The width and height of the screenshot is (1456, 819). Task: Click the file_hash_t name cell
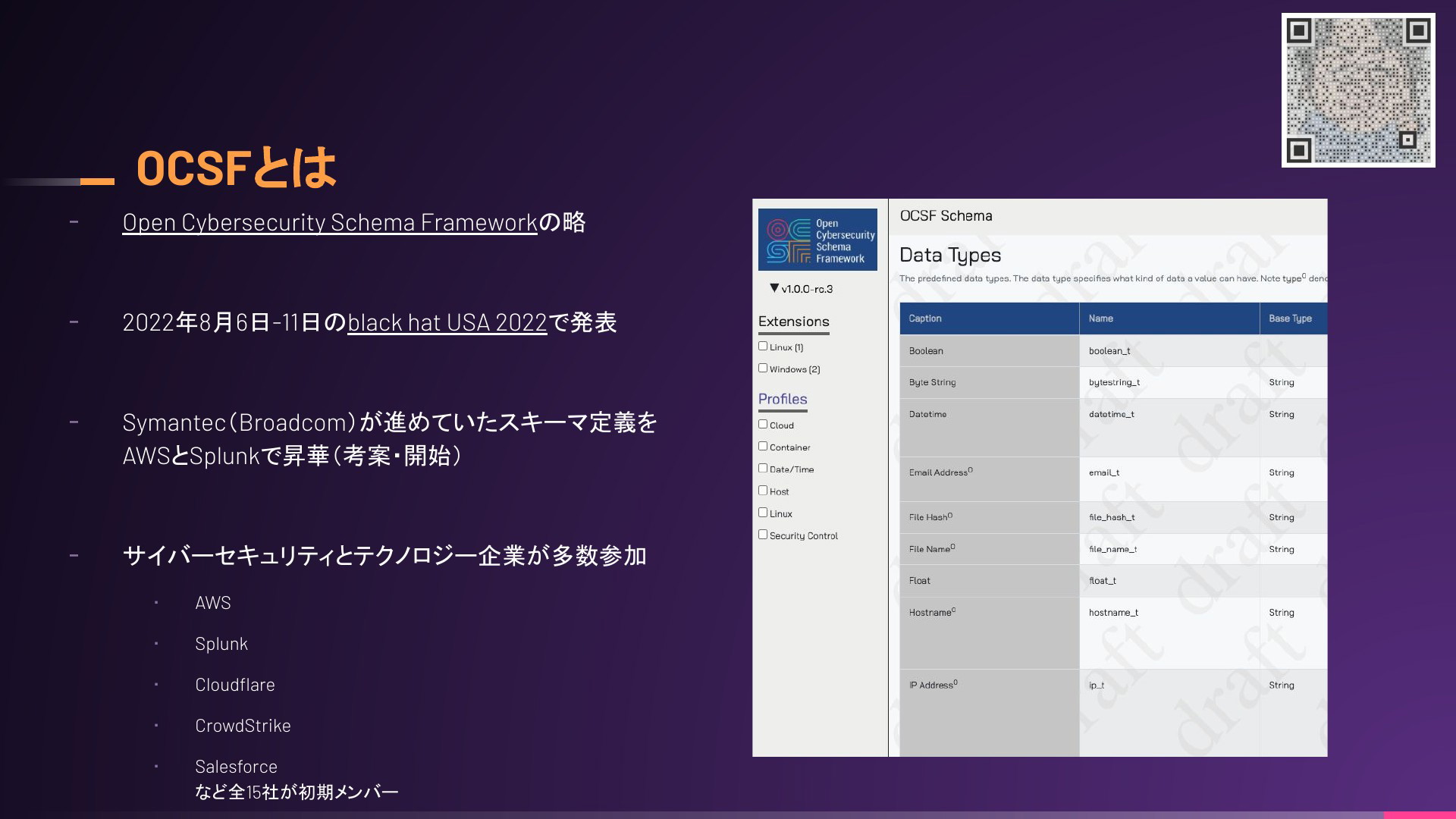tap(1169, 517)
